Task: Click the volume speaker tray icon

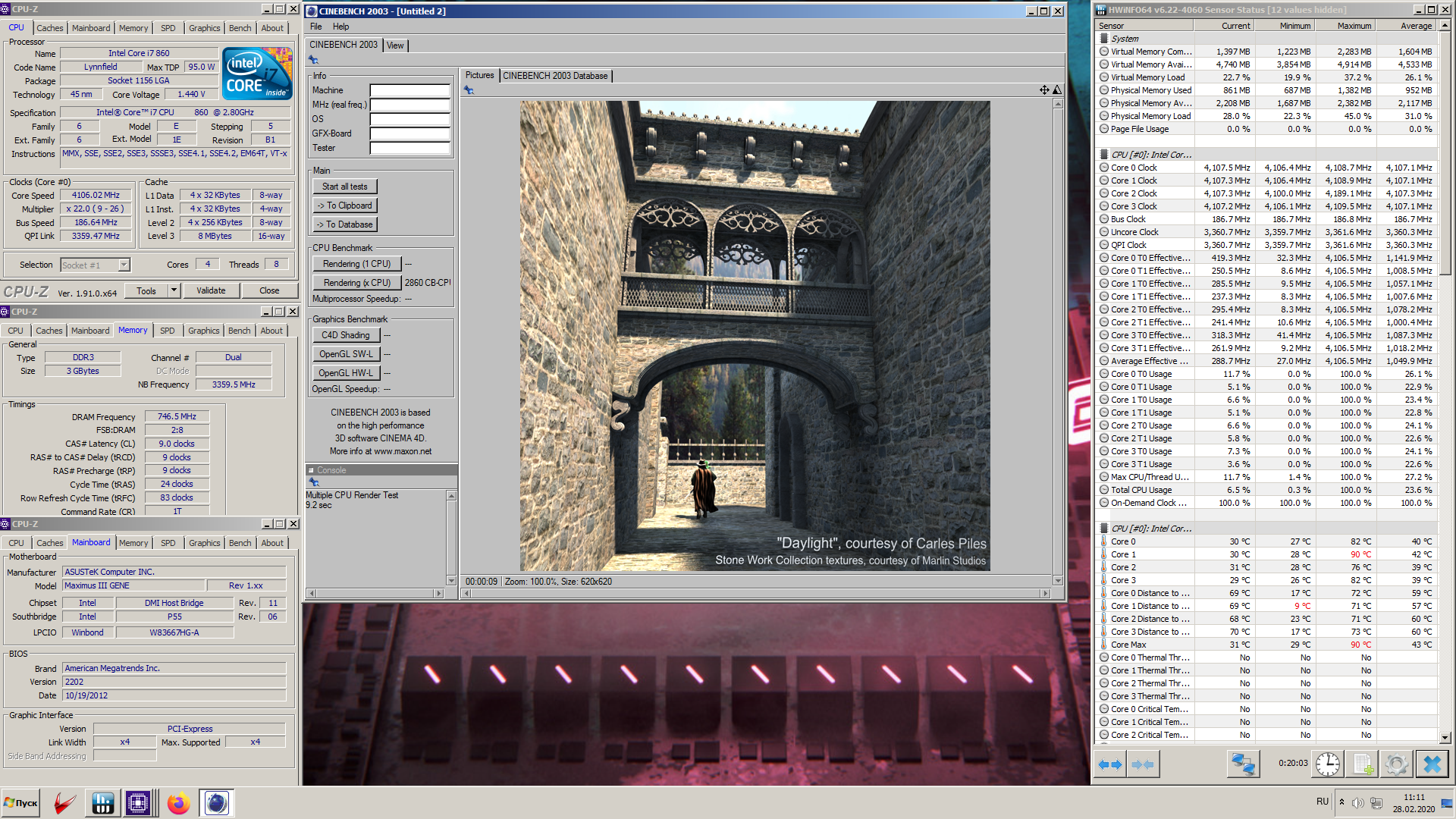Action: point(1358,803)
